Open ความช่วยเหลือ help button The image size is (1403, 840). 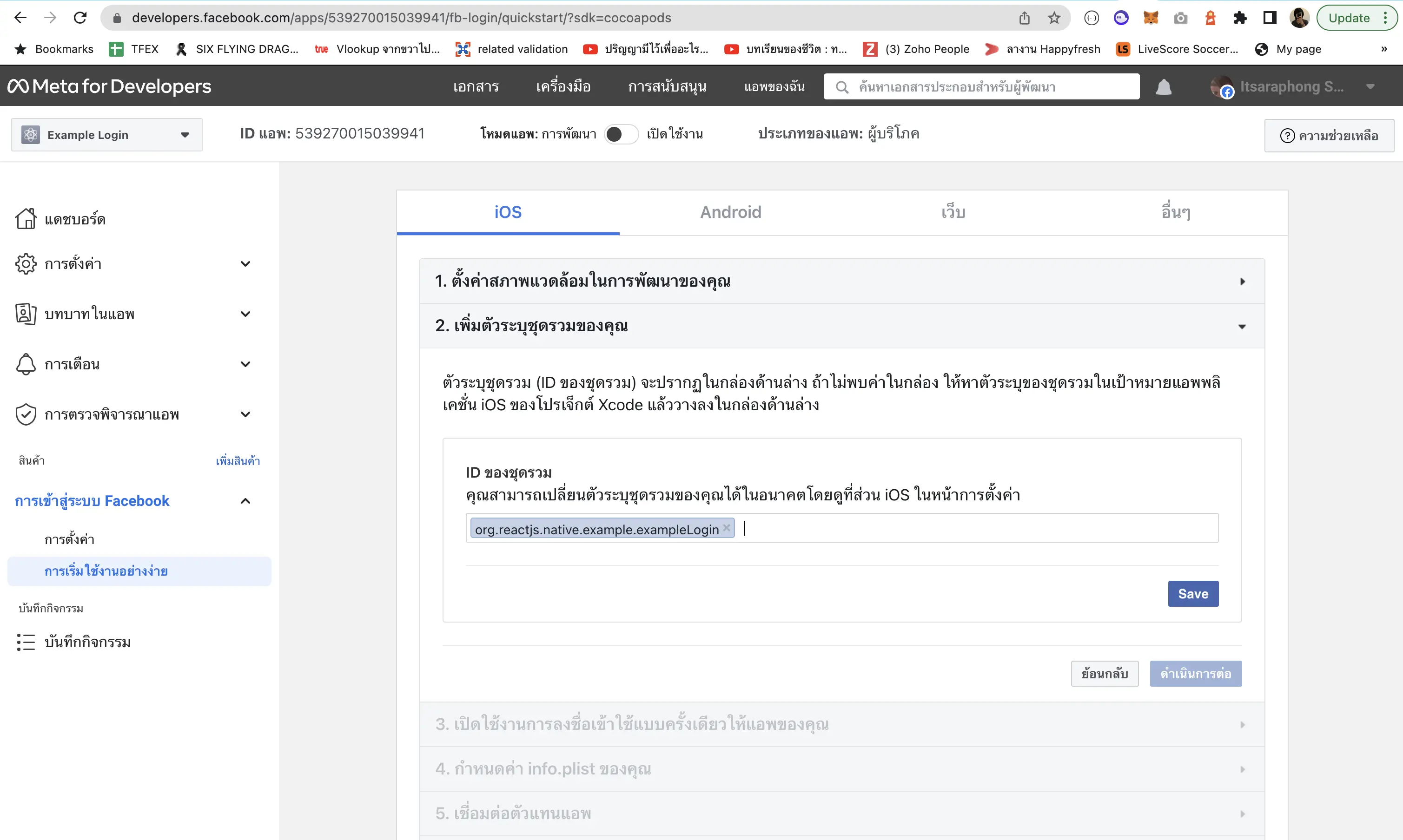pos(1329,135)
